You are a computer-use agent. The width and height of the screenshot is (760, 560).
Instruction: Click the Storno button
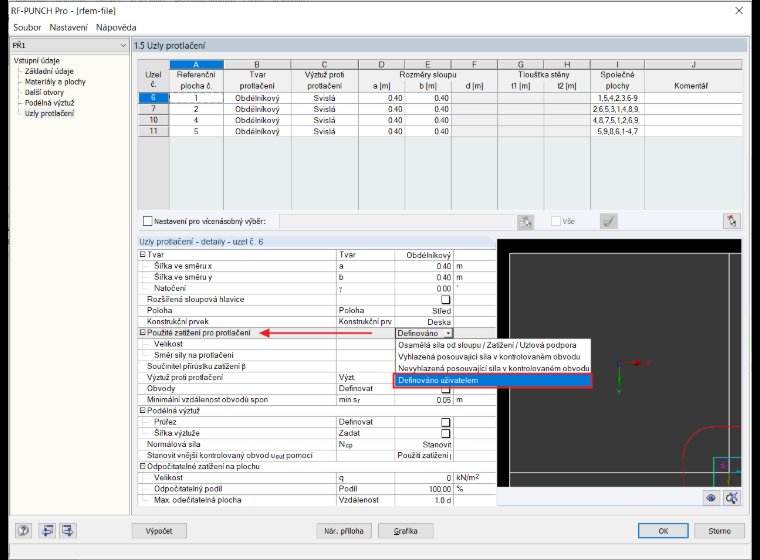(x=719, y=531)
